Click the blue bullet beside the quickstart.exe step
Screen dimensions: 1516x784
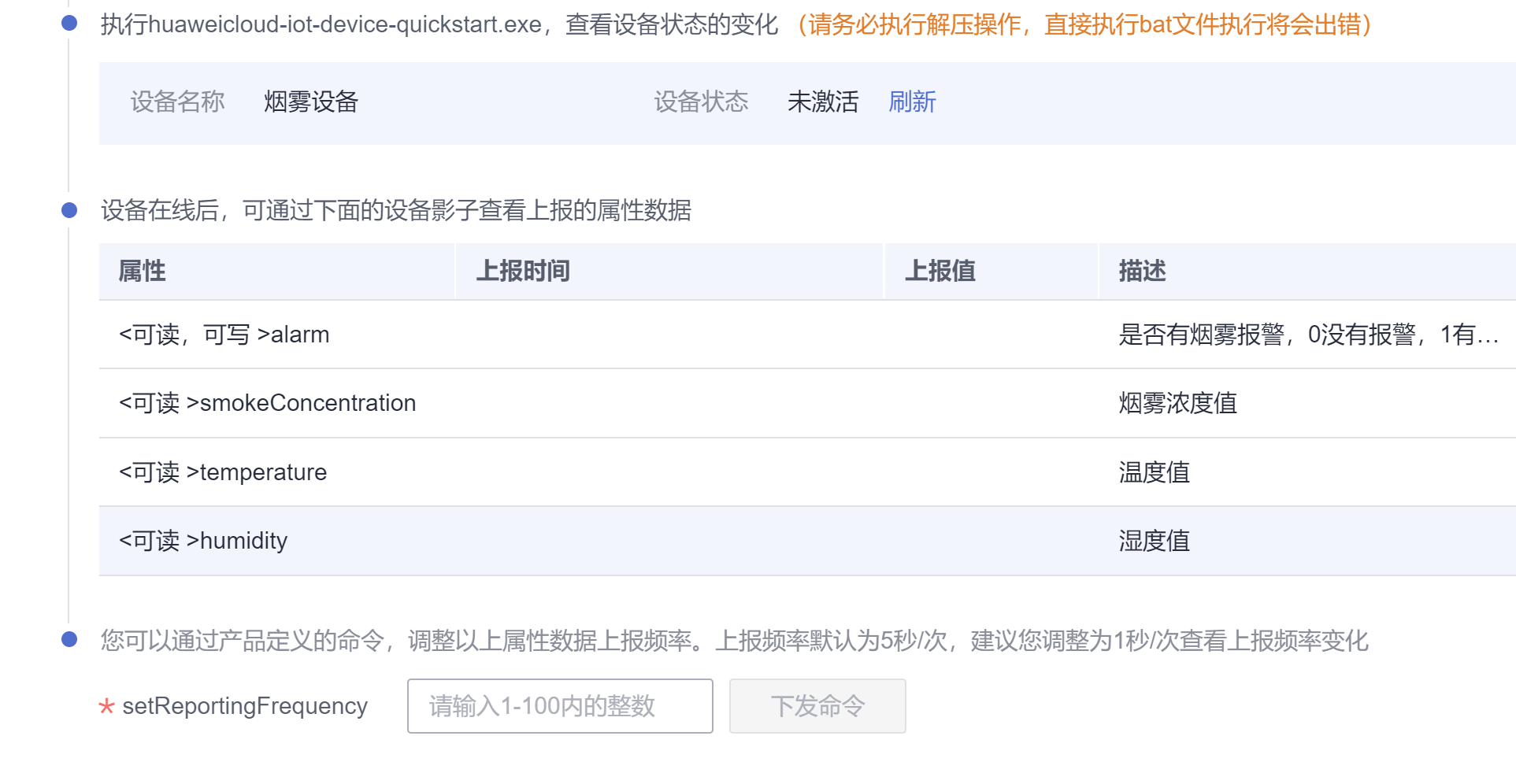tap(69, 24)
